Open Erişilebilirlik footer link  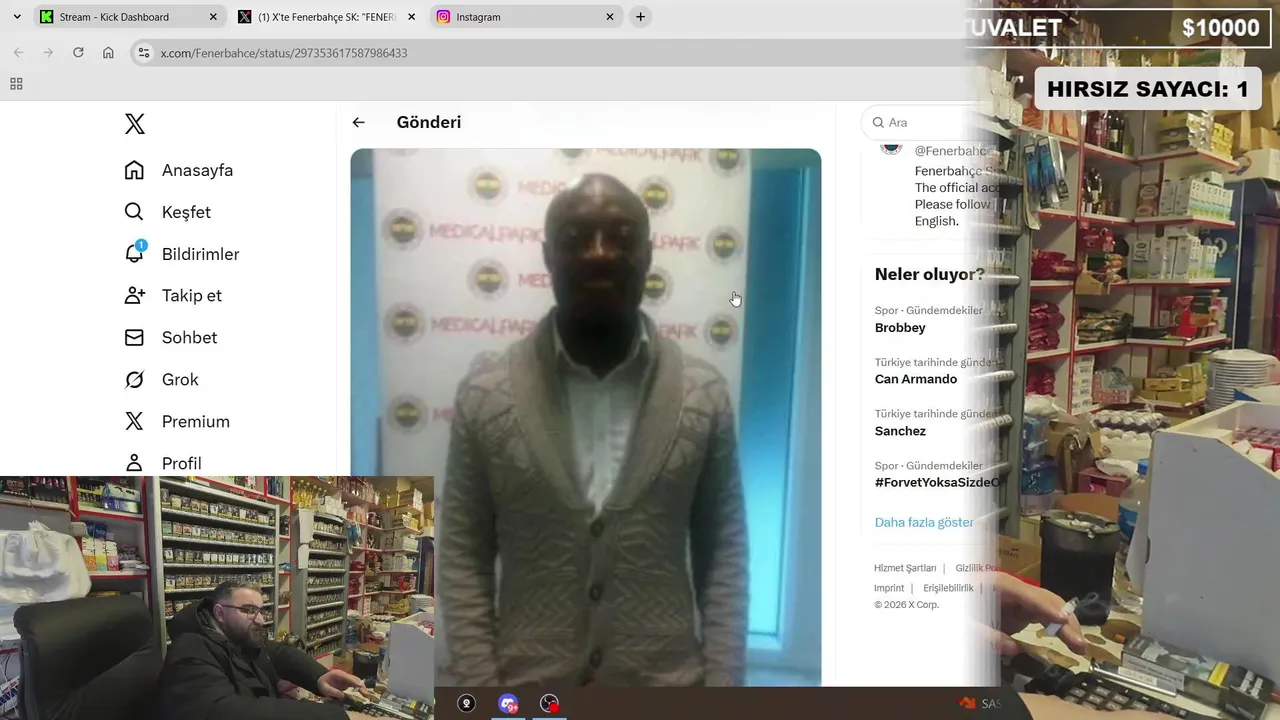[948, 588]
